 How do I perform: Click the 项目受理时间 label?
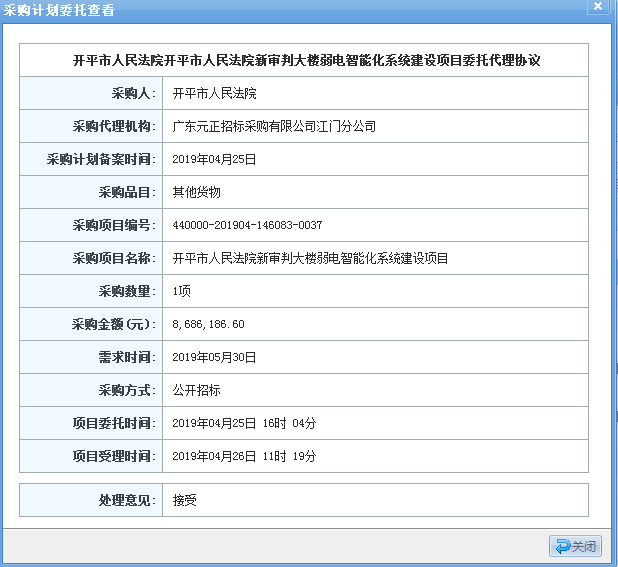pos(114,456)
